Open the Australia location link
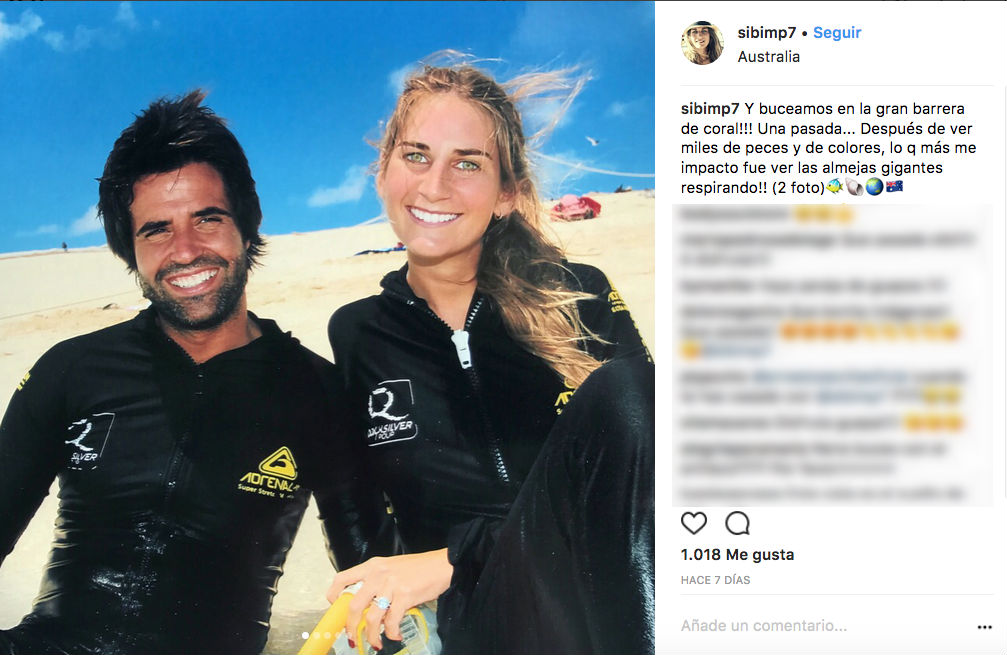Screen dimensions: 1007x655 [769, 57]
